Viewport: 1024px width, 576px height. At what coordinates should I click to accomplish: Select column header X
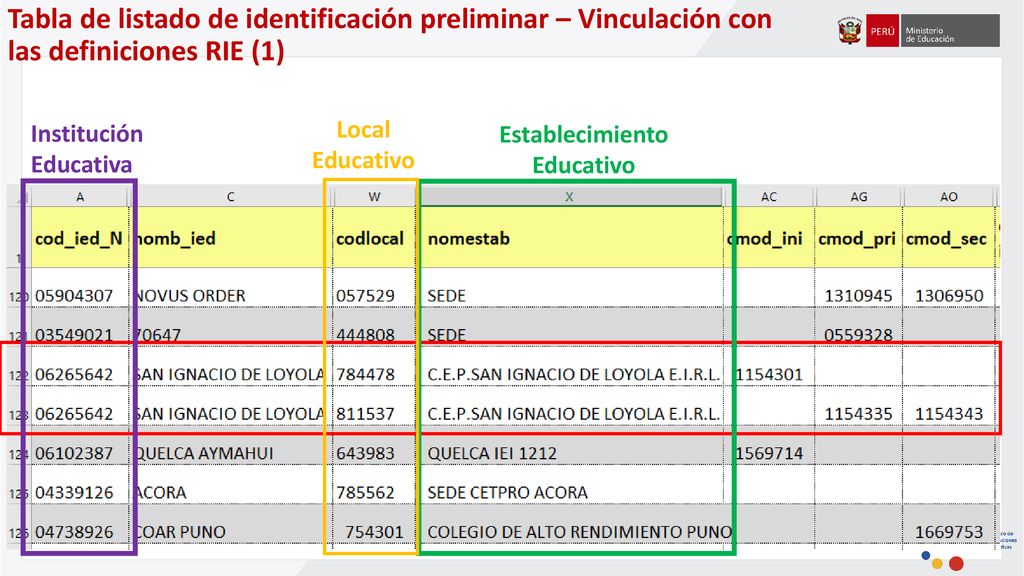tap(569, 197)
